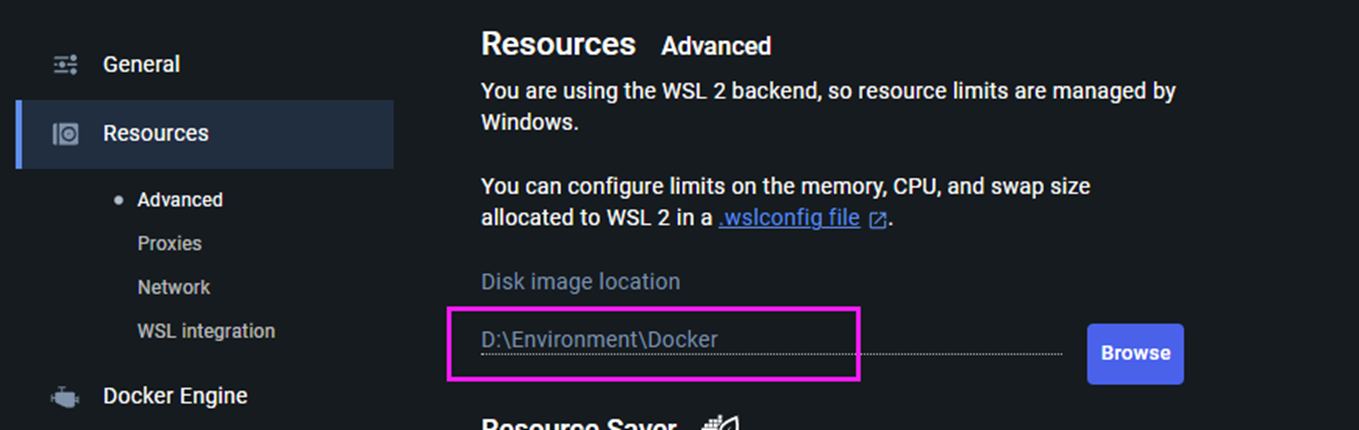The width and height of the screenshot is (1359, 430).
Task: Click the Docker Engine icon in sidebar
Action: [x=65, y=397]
